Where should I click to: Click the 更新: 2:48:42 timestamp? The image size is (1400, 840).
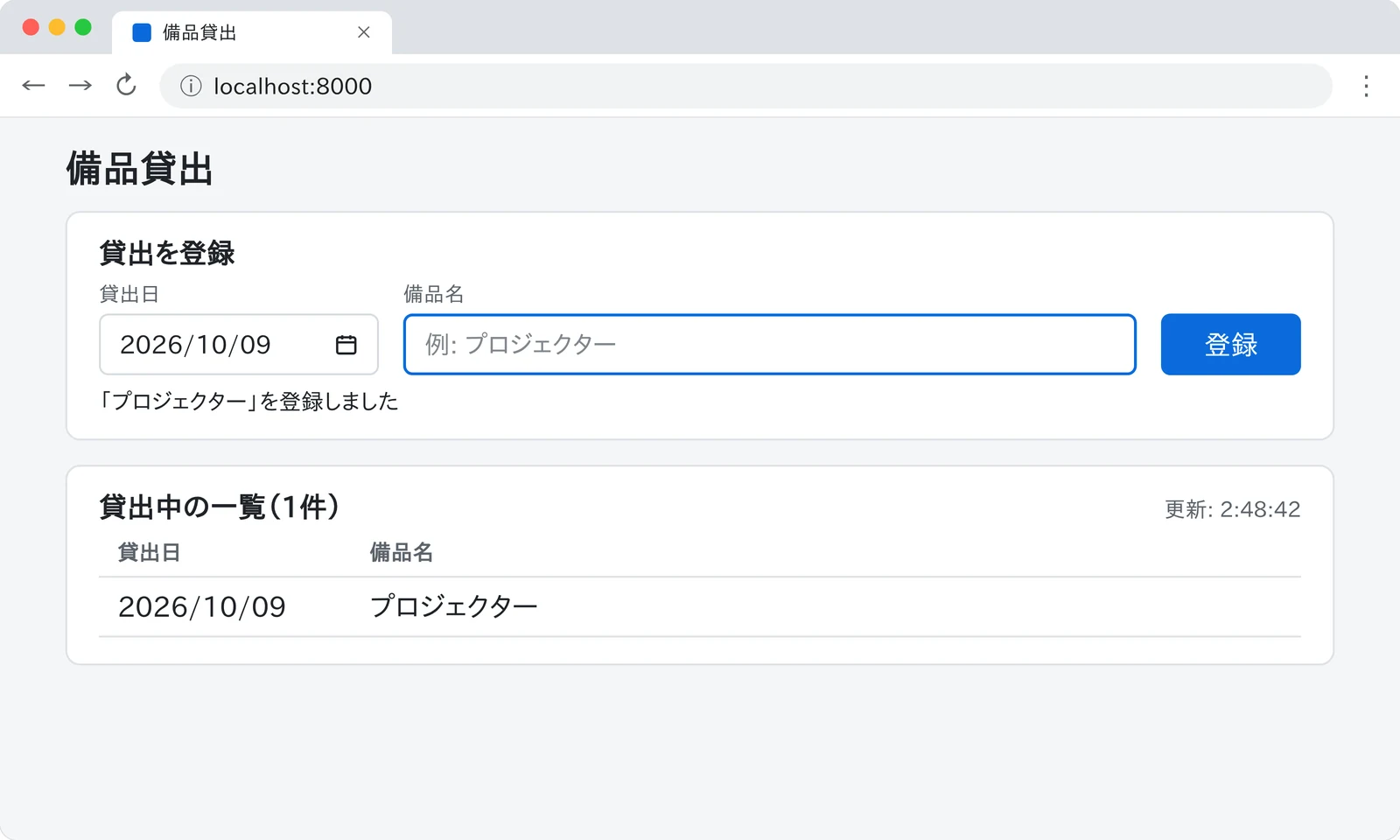pyautogui.click(x=1232, y=509)
